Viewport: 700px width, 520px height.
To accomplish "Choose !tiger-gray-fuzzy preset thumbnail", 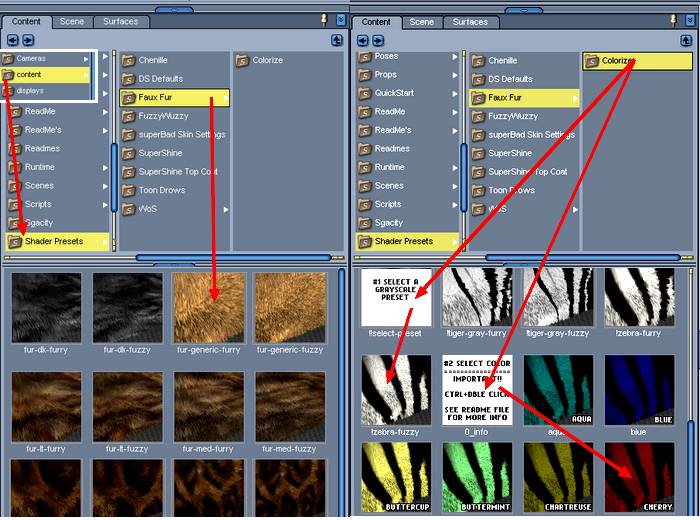I will pyautogui.click(x=558, y=297).
